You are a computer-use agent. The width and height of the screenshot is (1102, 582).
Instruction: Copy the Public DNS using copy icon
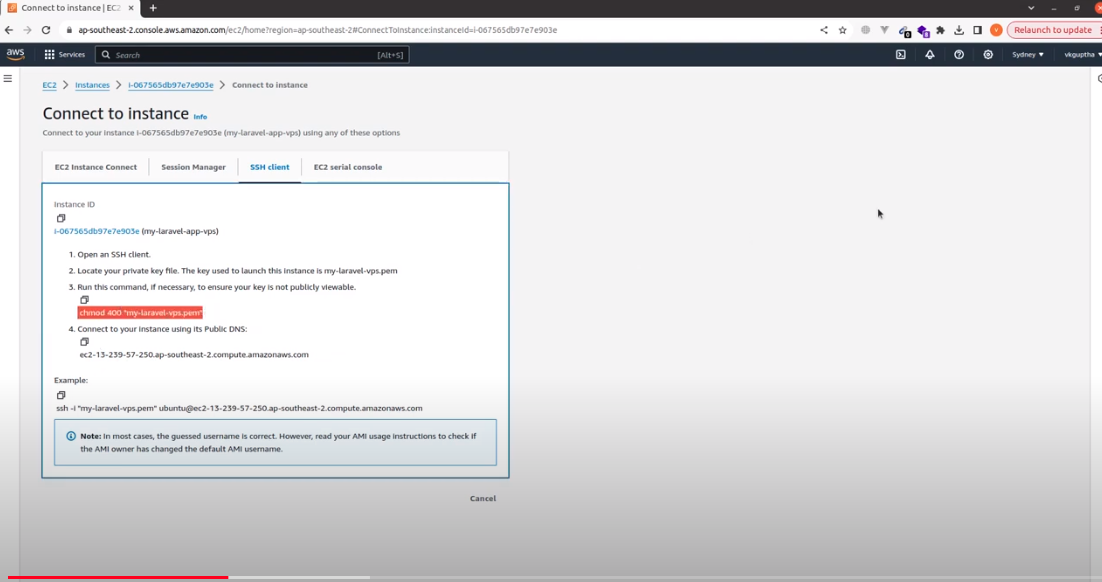click(84, 342)
